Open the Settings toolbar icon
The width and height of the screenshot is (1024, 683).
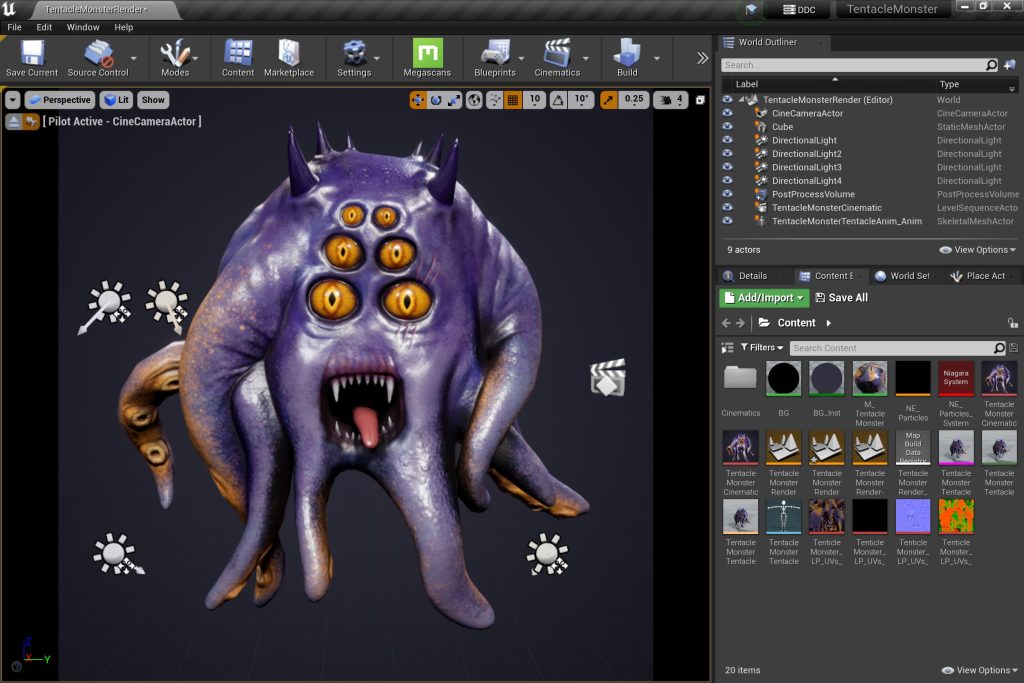coord(354,58)
